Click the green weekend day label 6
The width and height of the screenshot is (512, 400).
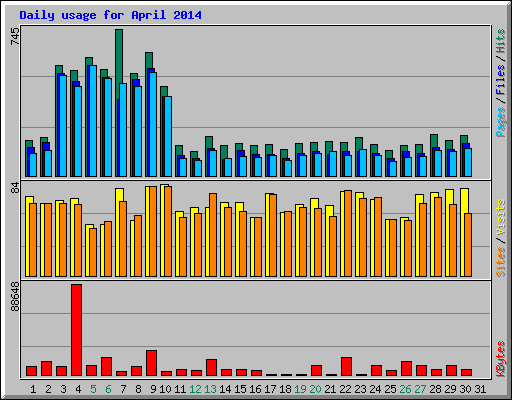click(x=108, y=389)
